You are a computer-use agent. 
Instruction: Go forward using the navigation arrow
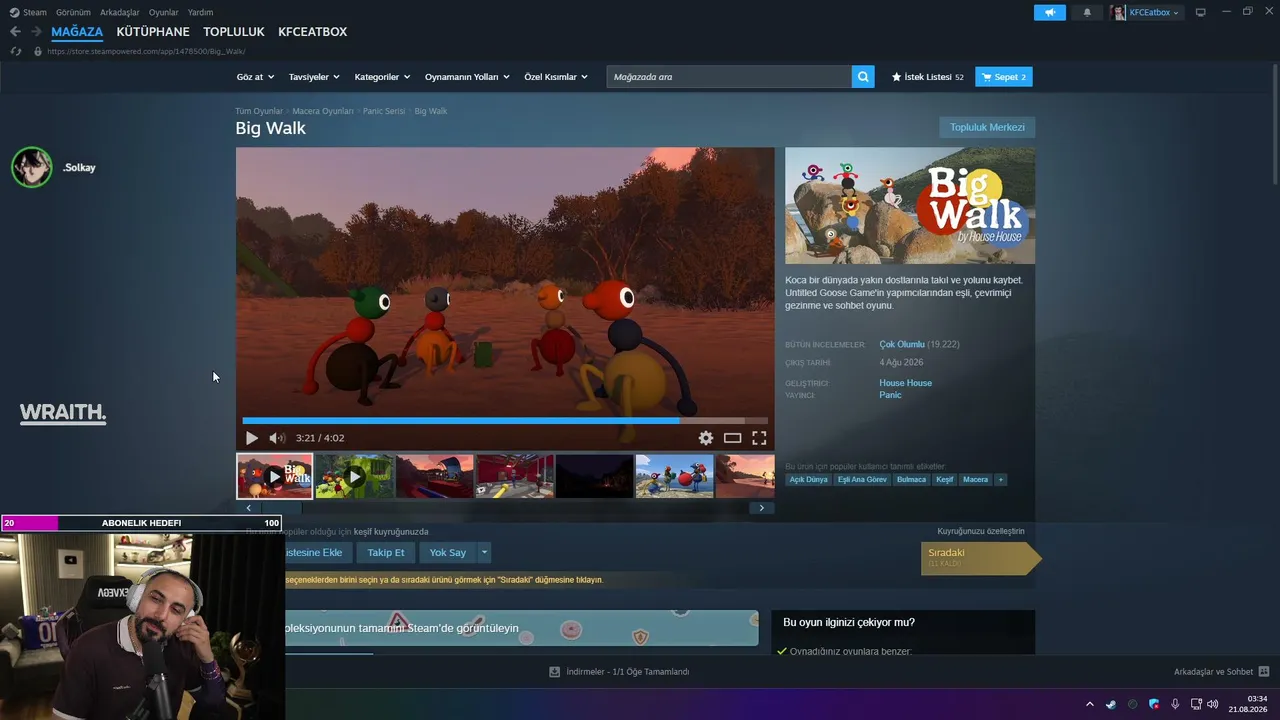coord(36,32)
